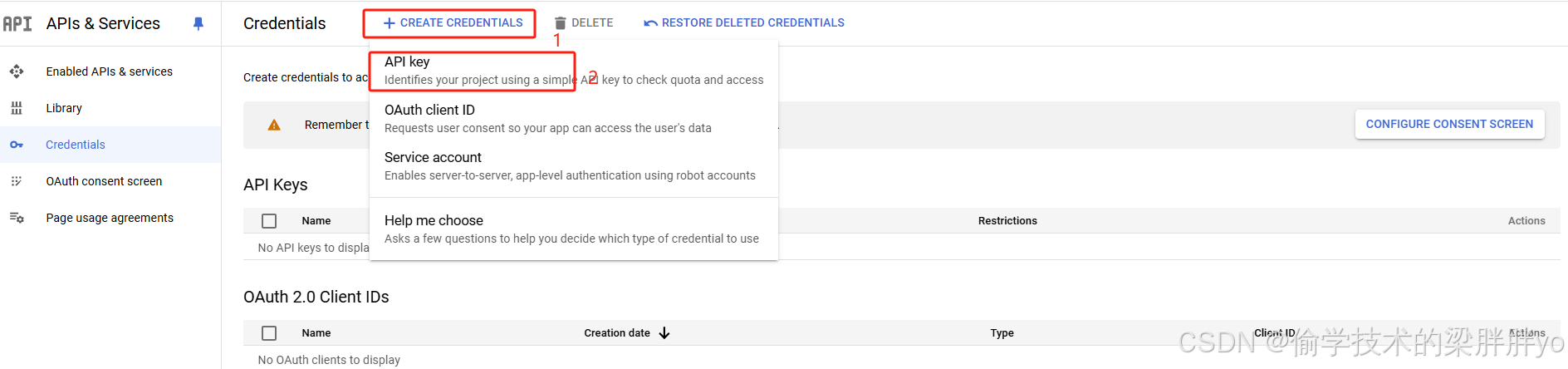Click the API logo icon
This screenshot has width=1568, height=369.
click(17, 24)
